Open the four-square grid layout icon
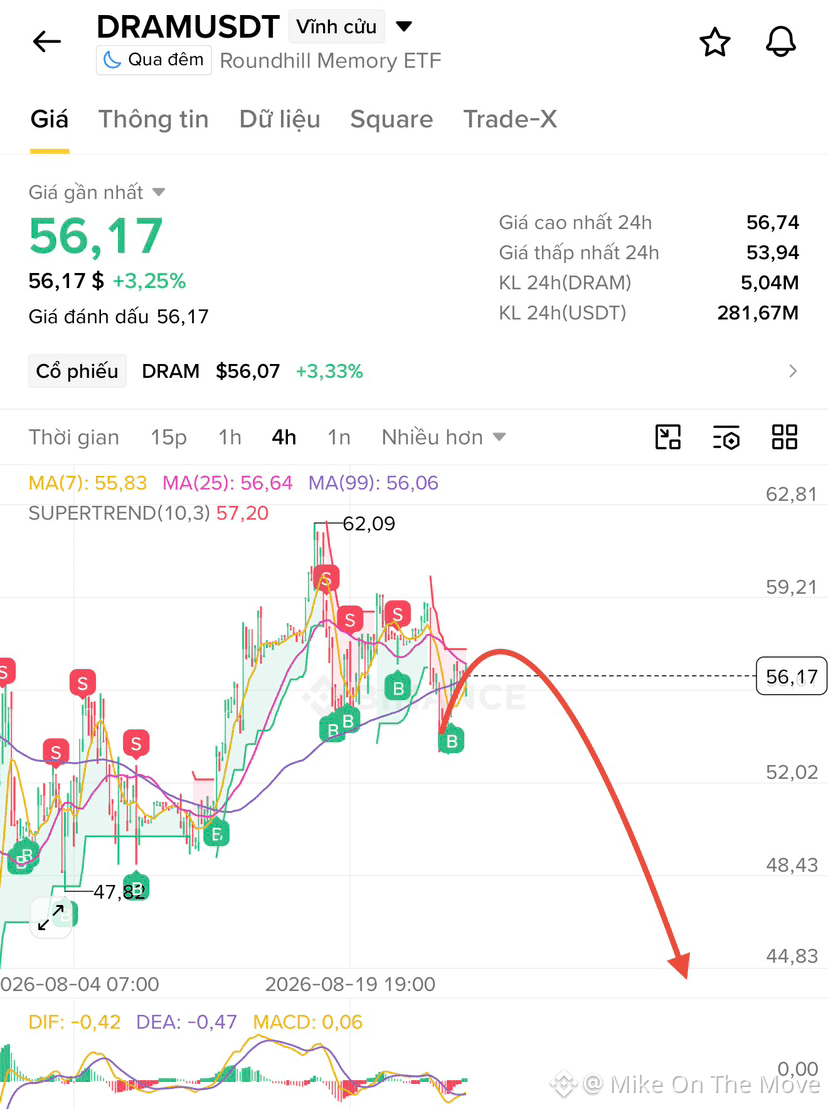The image size is (828, 1109). (x=785, y=437)
